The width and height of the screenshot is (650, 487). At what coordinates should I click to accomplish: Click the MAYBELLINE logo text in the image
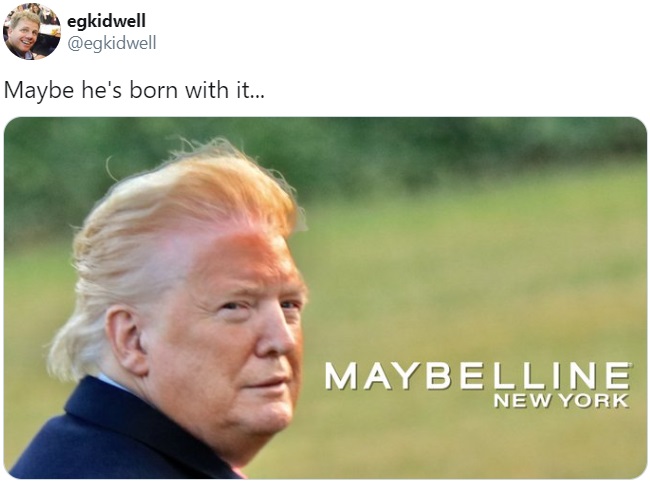click(x=477, y=376)
